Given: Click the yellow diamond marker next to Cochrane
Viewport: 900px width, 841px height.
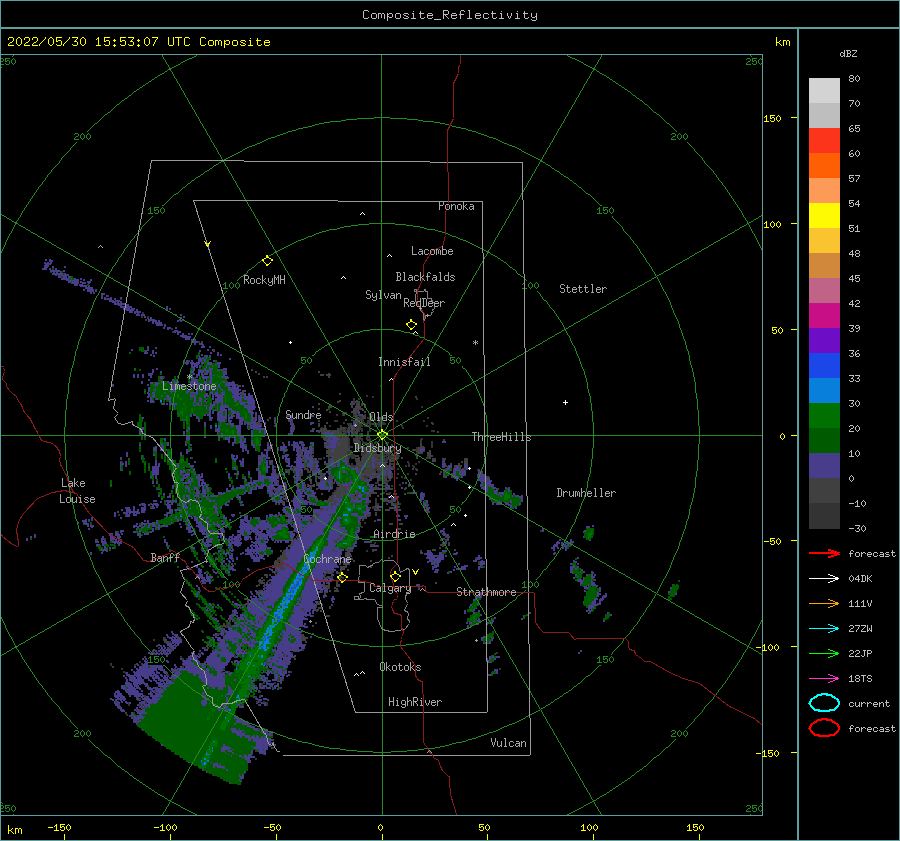Looking at the screenshot, I should 342,577.
